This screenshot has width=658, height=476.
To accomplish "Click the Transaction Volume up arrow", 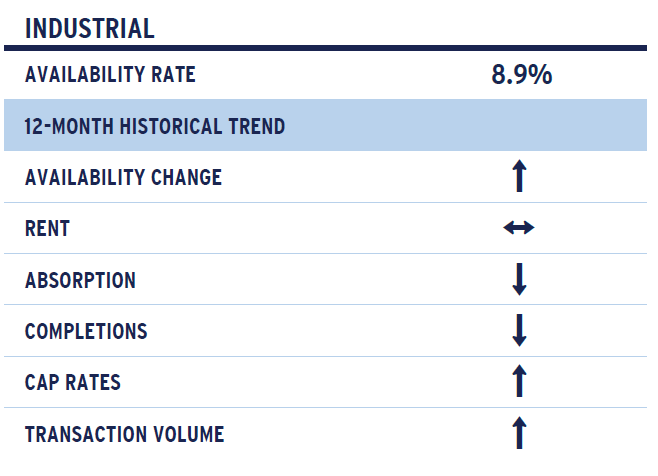I will [520, 433].
